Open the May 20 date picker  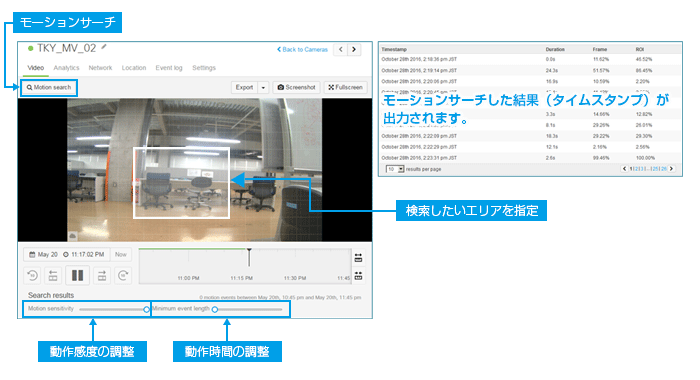coord(43,255)
